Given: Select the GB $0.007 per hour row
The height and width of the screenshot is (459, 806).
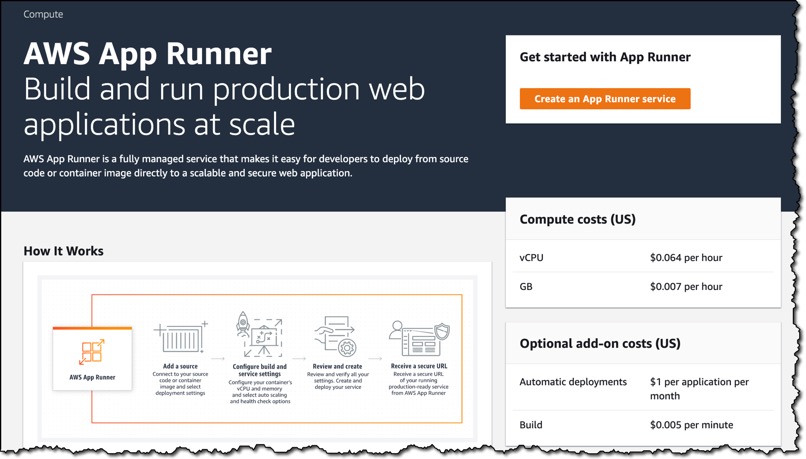Looking at the screenshot, I should tap(643, 286).
